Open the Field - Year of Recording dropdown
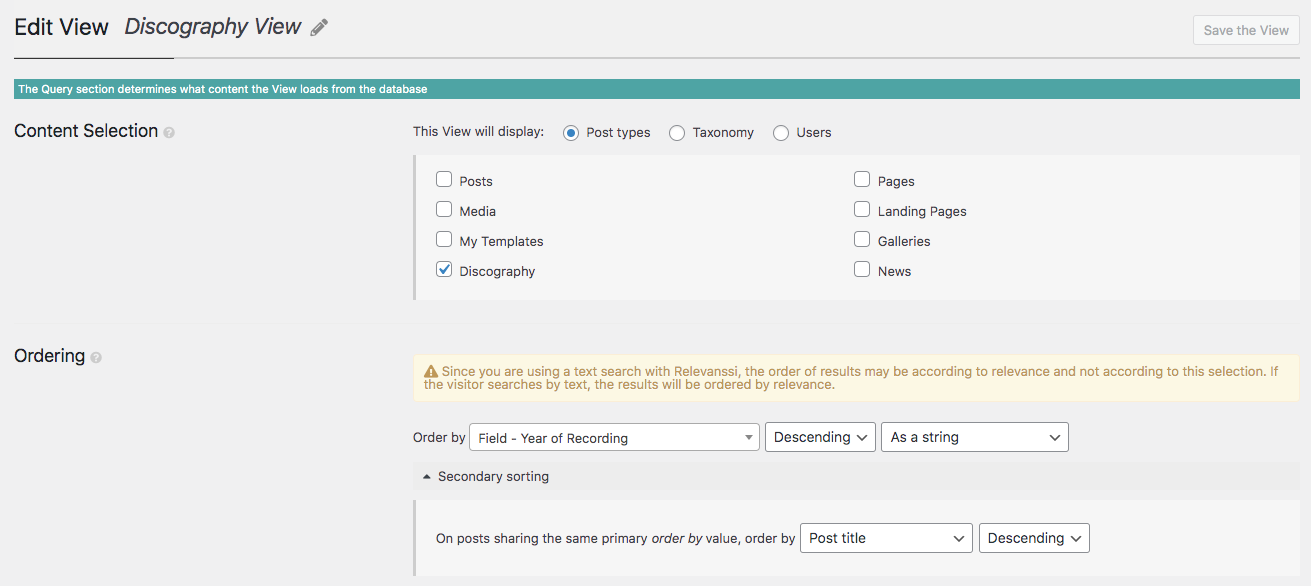Image resolution: width=1311 pixels, height=586 pixels. [x=614, y=437]
